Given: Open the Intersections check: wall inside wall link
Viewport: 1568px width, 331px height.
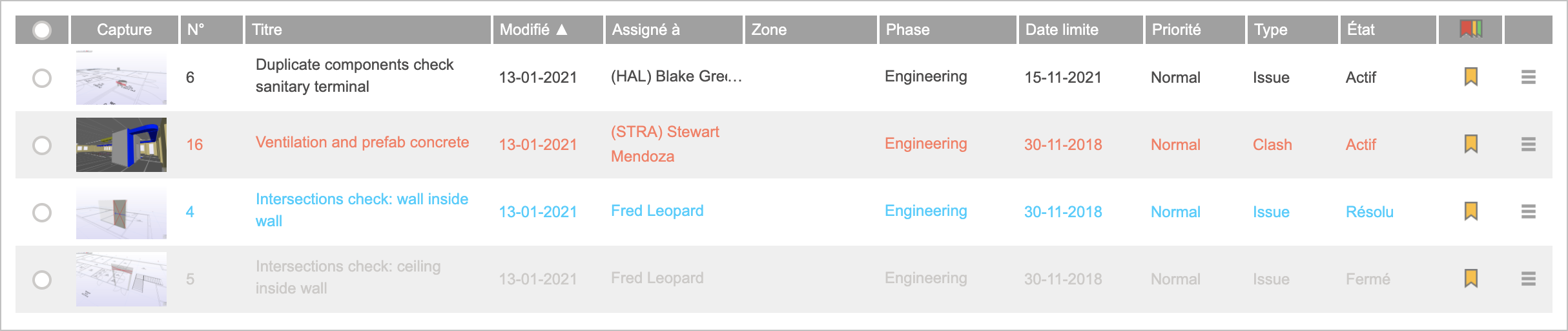Looking at the screenshot, I should (362, 210).
